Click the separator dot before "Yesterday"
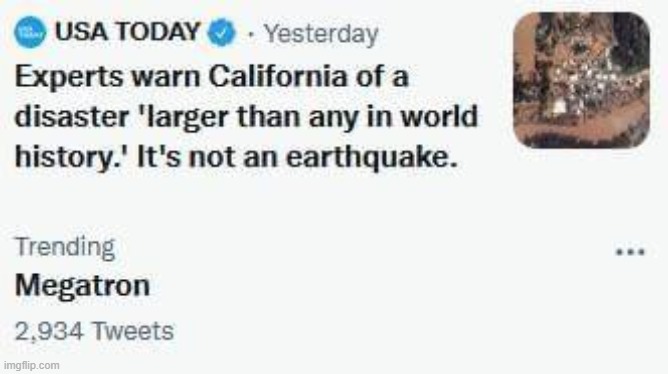 (x=250, y=35)
